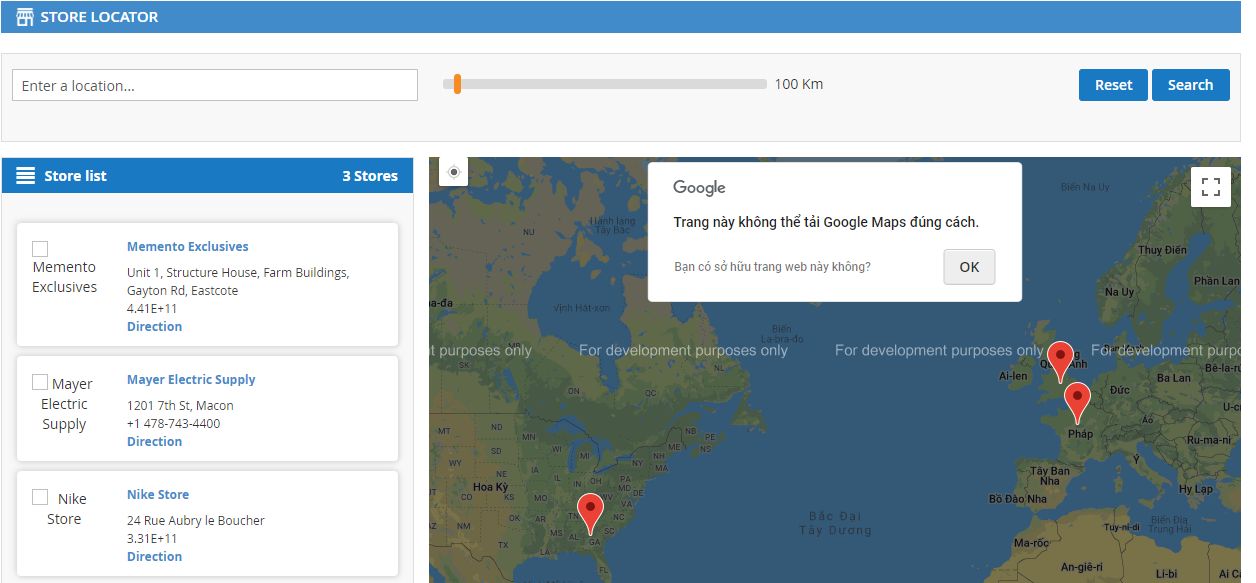Click the Store Locator shop icon
Image resolution: width=1256 pixels, height=583 pixels.
(25, 17)
